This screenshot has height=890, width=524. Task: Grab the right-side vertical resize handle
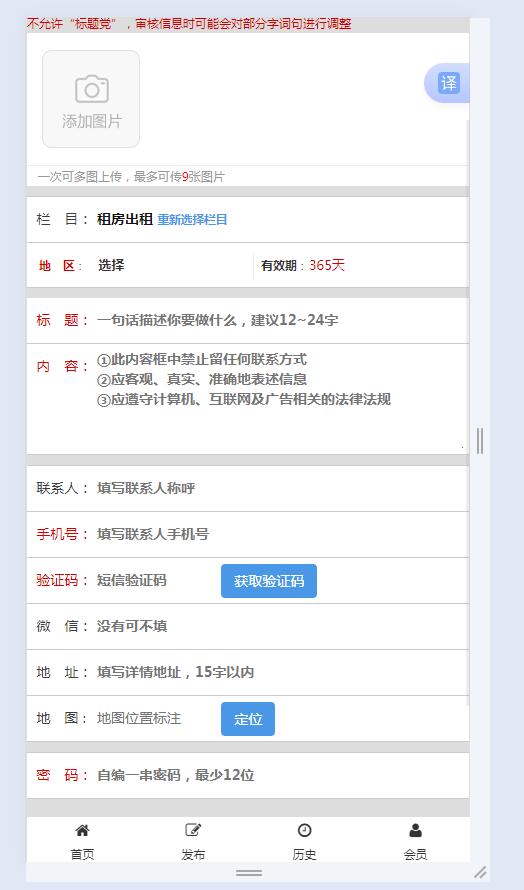[x=480, y=441]
